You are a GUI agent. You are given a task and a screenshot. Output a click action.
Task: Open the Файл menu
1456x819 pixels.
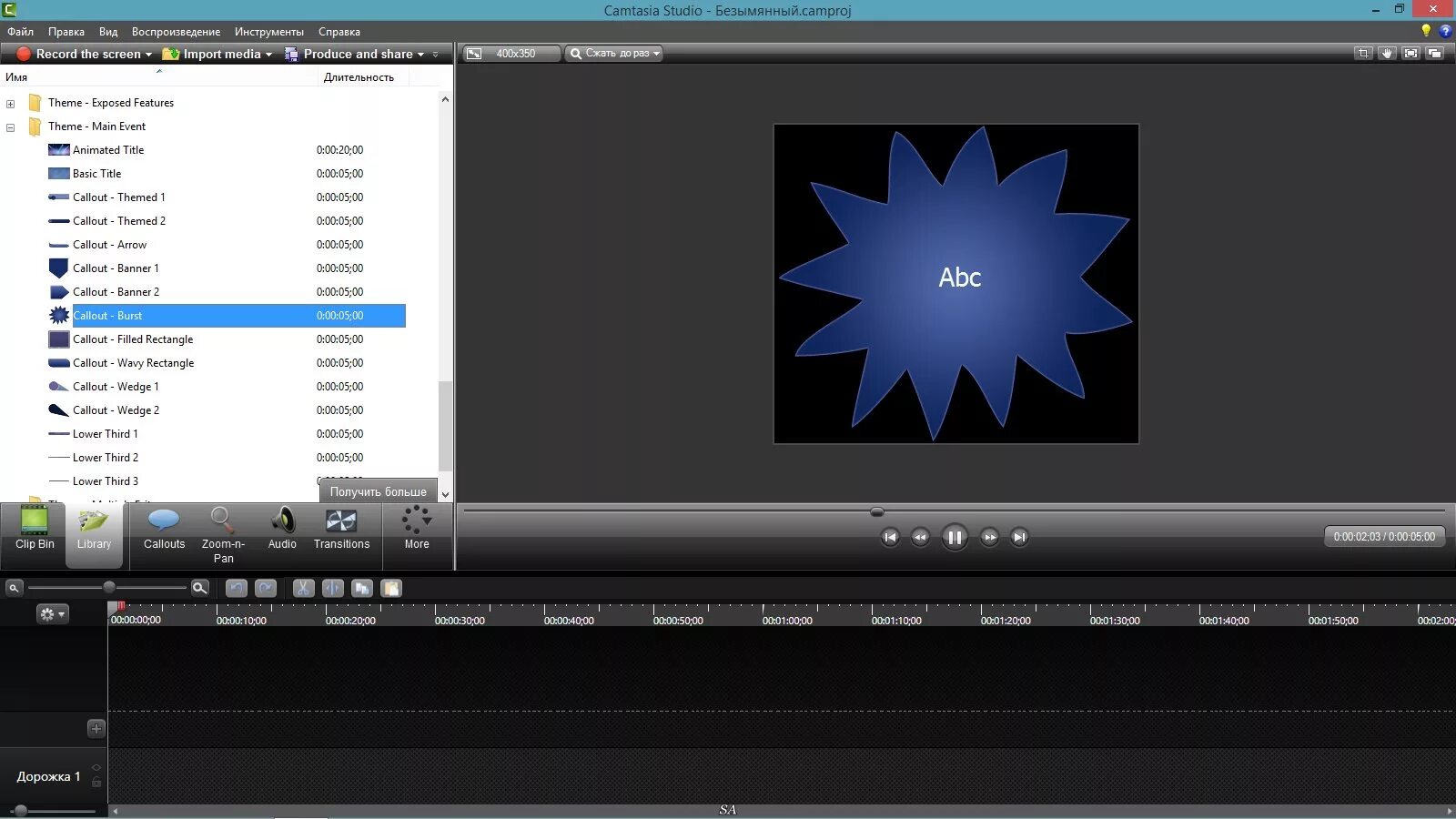(20, 32)
